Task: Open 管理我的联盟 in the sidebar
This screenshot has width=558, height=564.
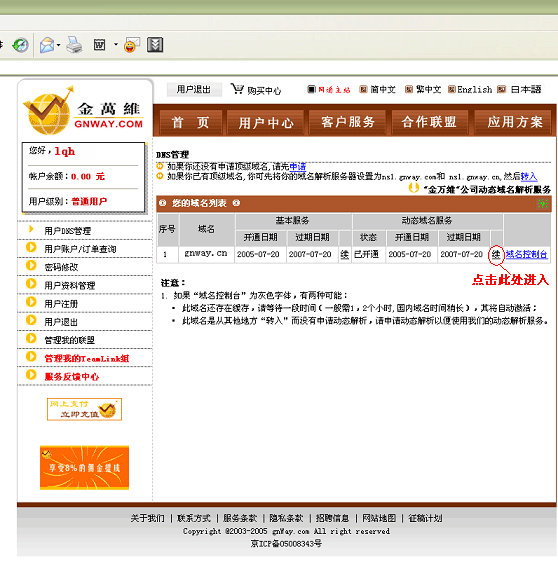Action: click(69, 340)
